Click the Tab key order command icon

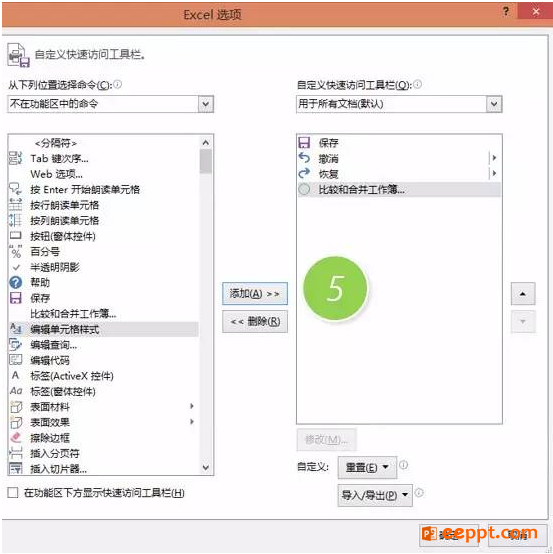click(x=15, y=158)
